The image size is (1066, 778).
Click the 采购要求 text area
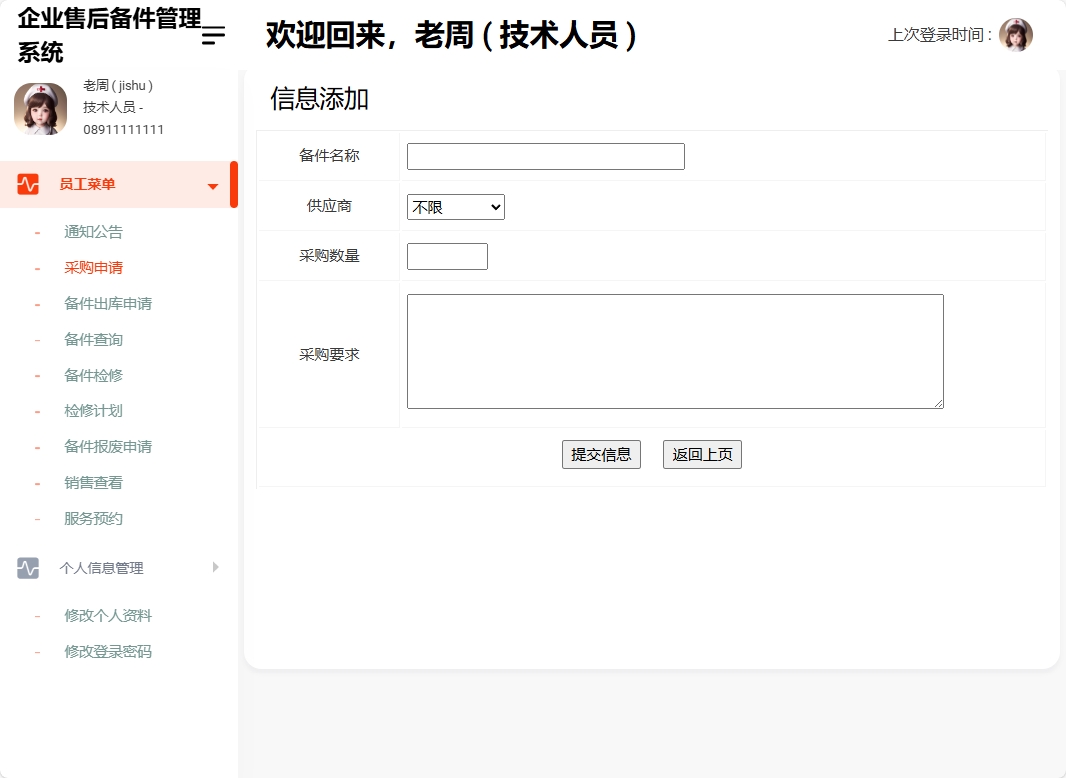(x=675, y=350)
